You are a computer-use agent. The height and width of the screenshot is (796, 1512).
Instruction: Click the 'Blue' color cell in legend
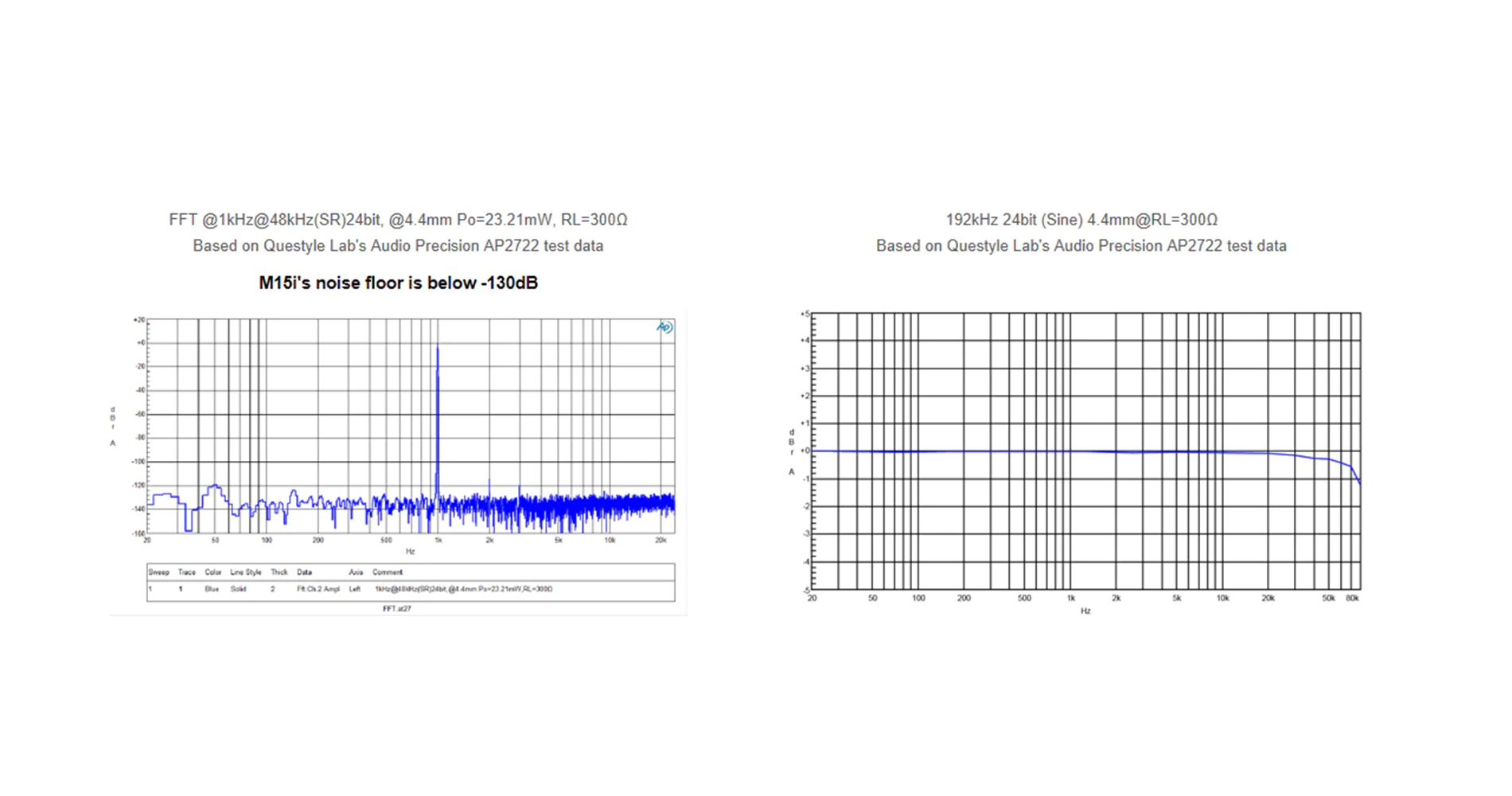tap(212, 589)
